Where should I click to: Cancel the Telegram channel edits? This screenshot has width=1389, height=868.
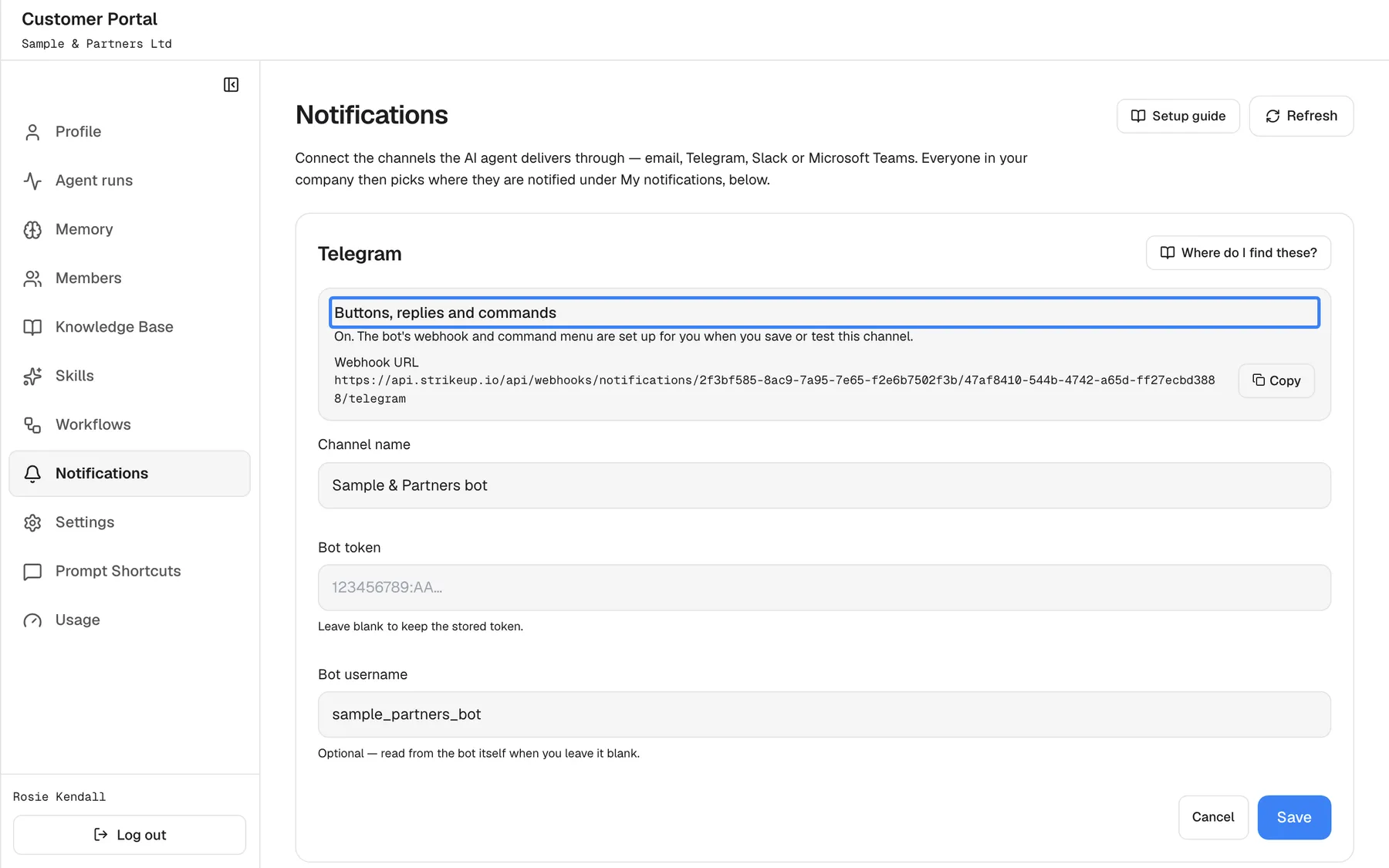coord(1213,817)
